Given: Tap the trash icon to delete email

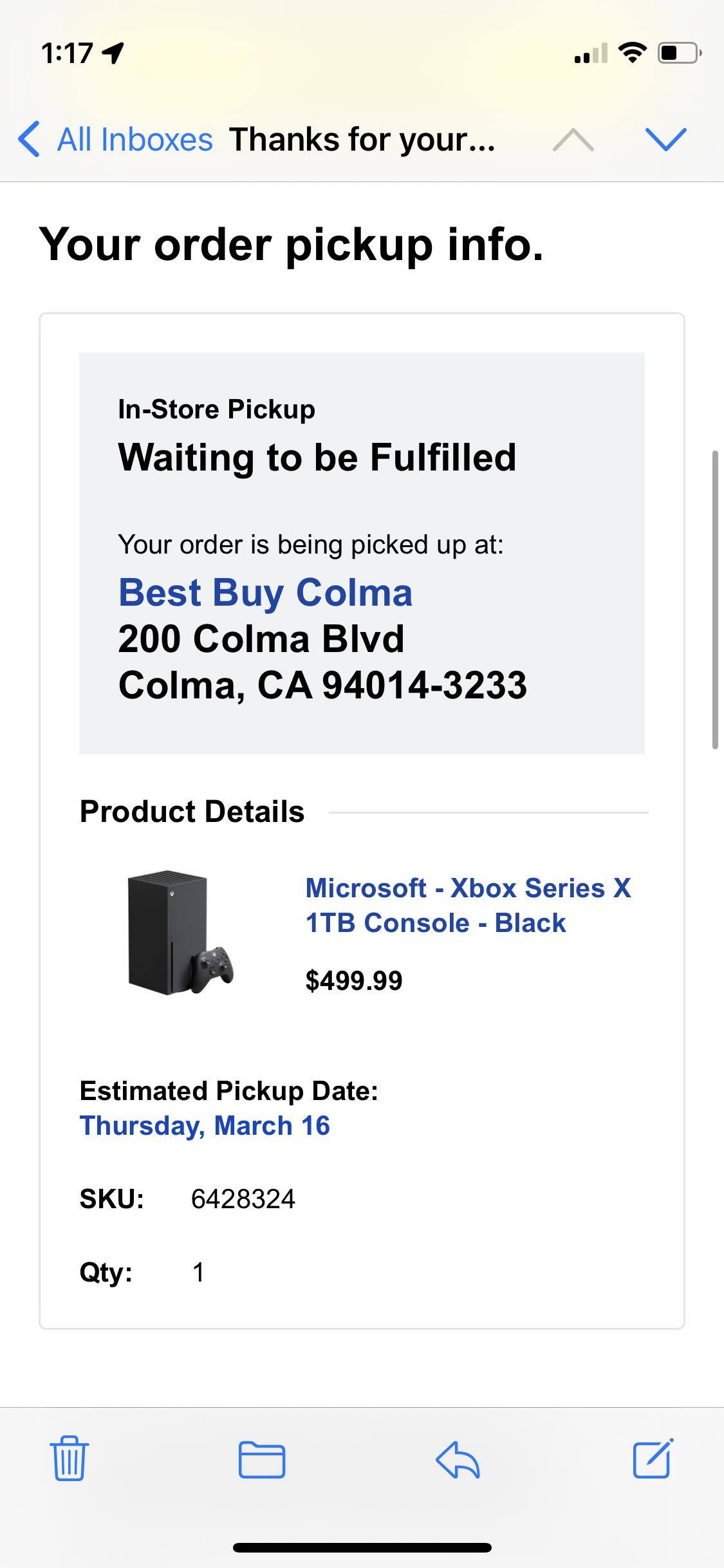Looking at the screenshot, I should coord(69,1459).
